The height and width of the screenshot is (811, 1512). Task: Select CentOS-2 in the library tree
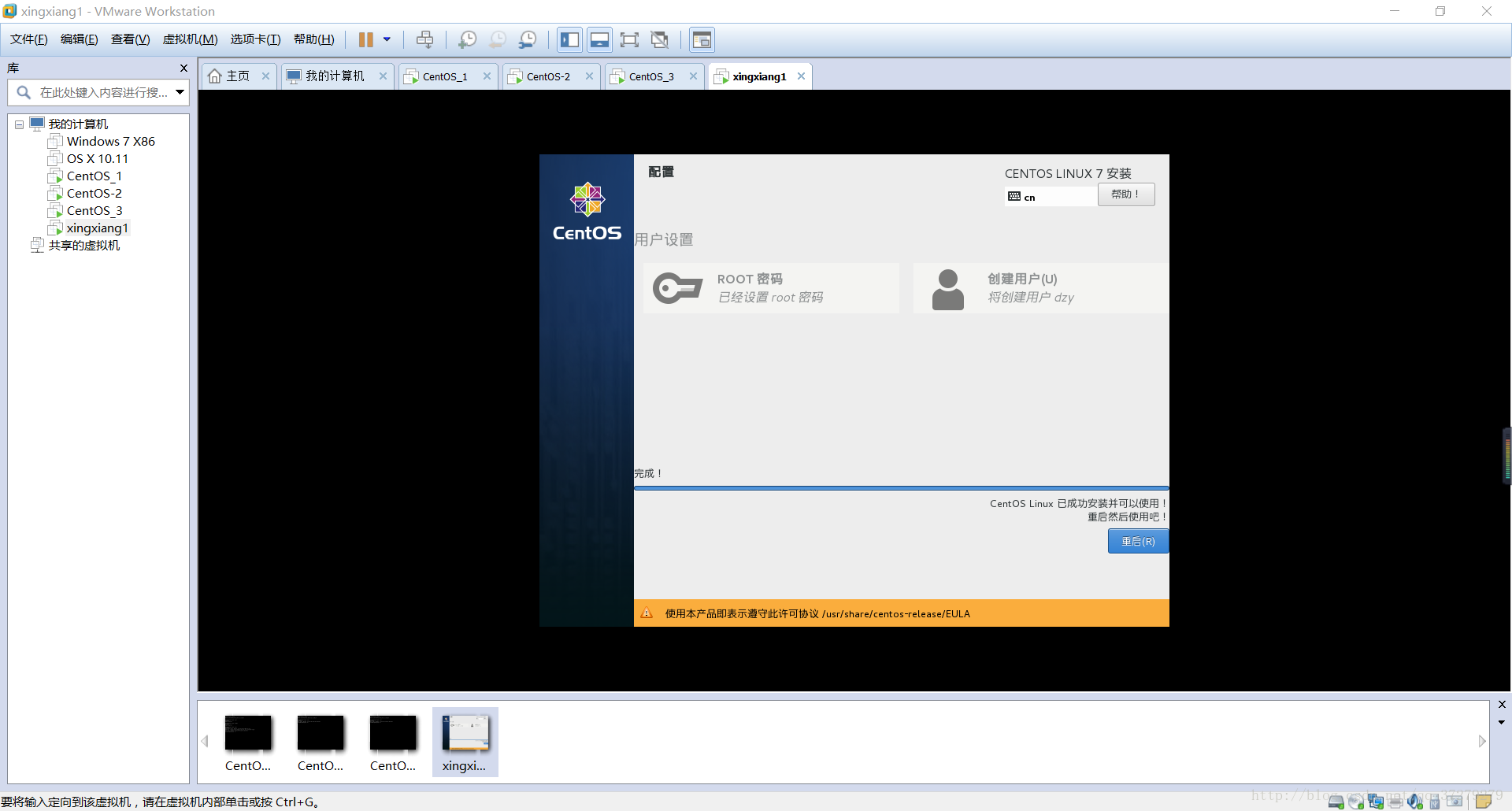pyautogui.click(x=94, y=194)
